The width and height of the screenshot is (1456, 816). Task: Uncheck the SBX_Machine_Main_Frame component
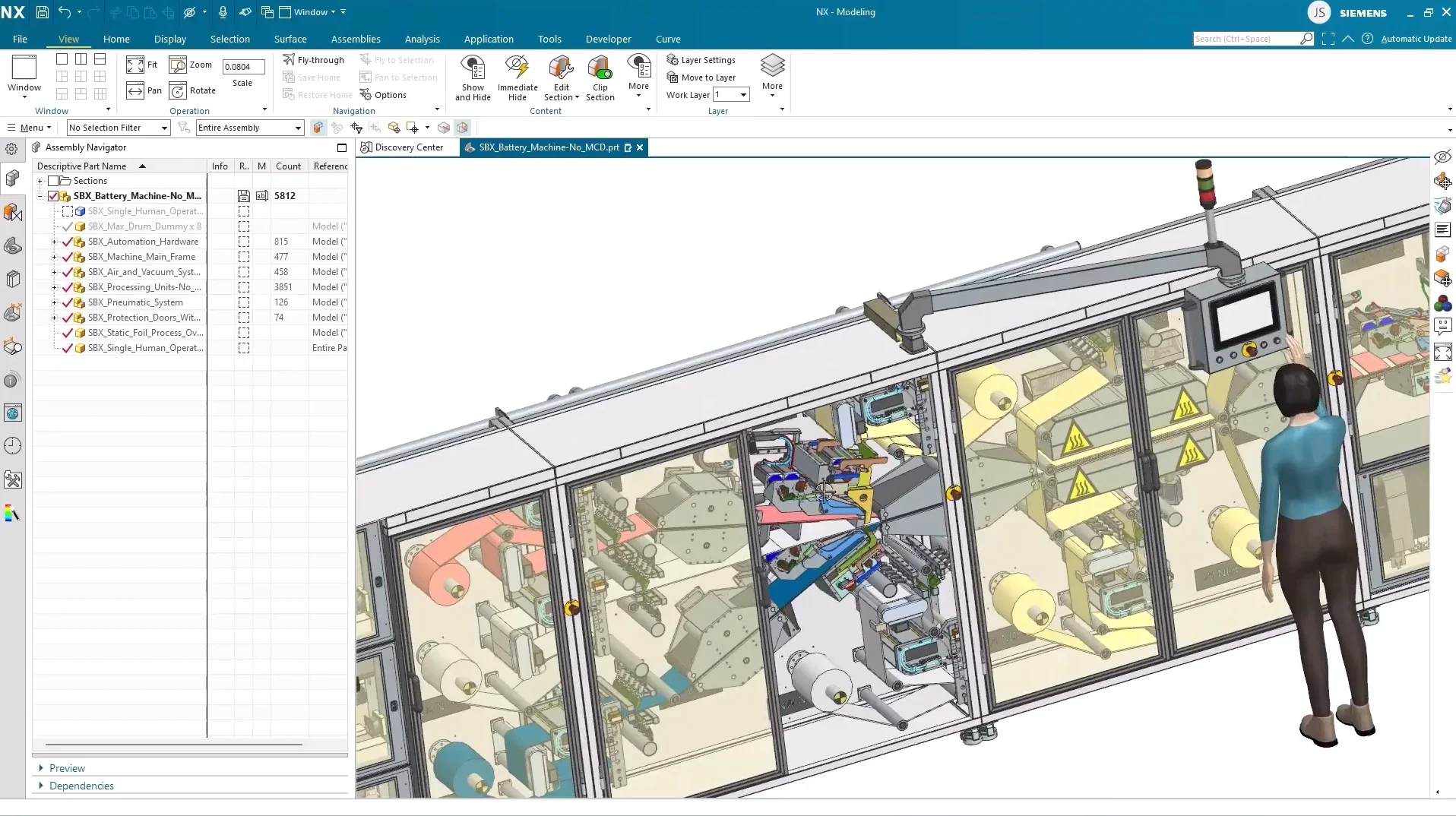(68, 257)
